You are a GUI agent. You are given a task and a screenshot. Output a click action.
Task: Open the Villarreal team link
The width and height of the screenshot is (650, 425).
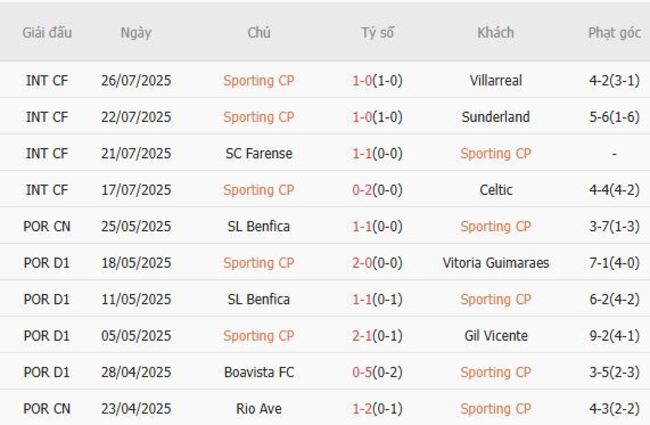pos(495,80)
